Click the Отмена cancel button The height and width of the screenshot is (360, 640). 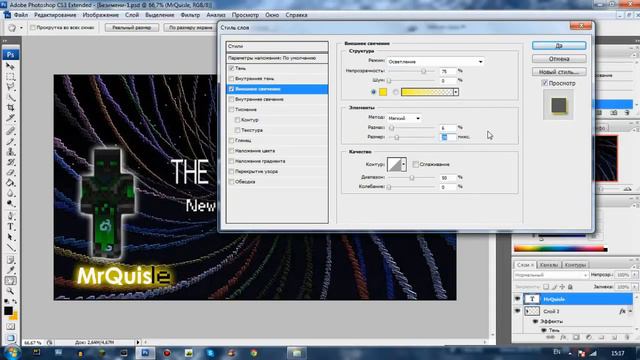tap(559, 59)
